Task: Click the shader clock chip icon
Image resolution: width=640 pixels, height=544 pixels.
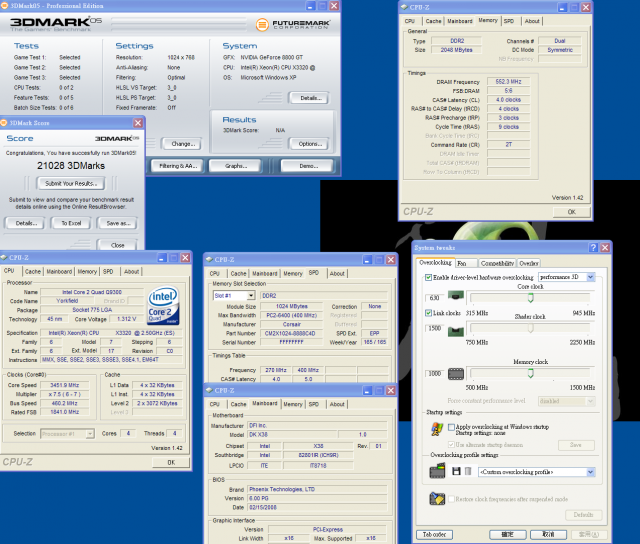Action: tap(456, 331)
